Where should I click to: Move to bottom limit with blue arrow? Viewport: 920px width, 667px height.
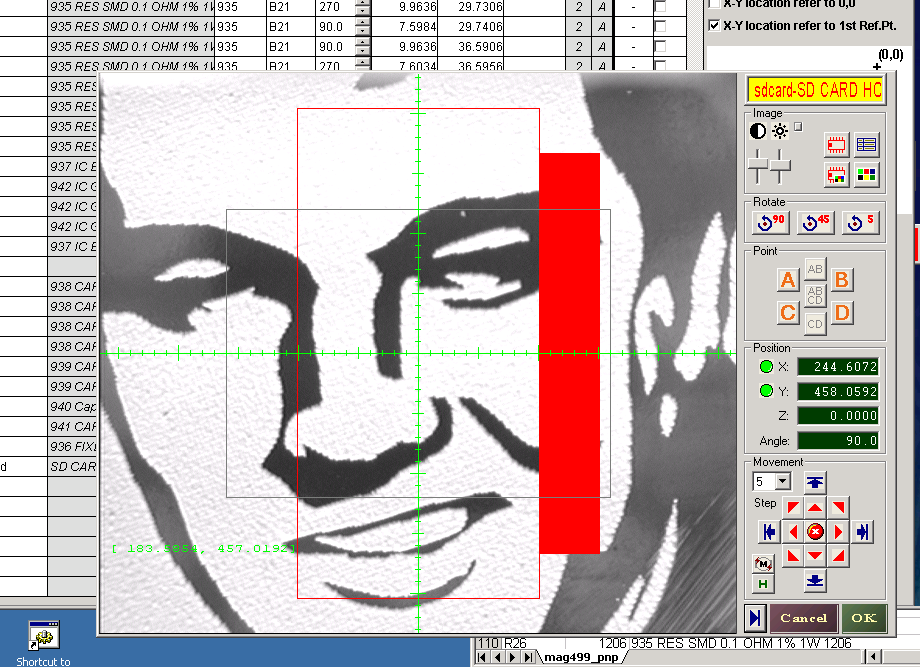(815, 581)
